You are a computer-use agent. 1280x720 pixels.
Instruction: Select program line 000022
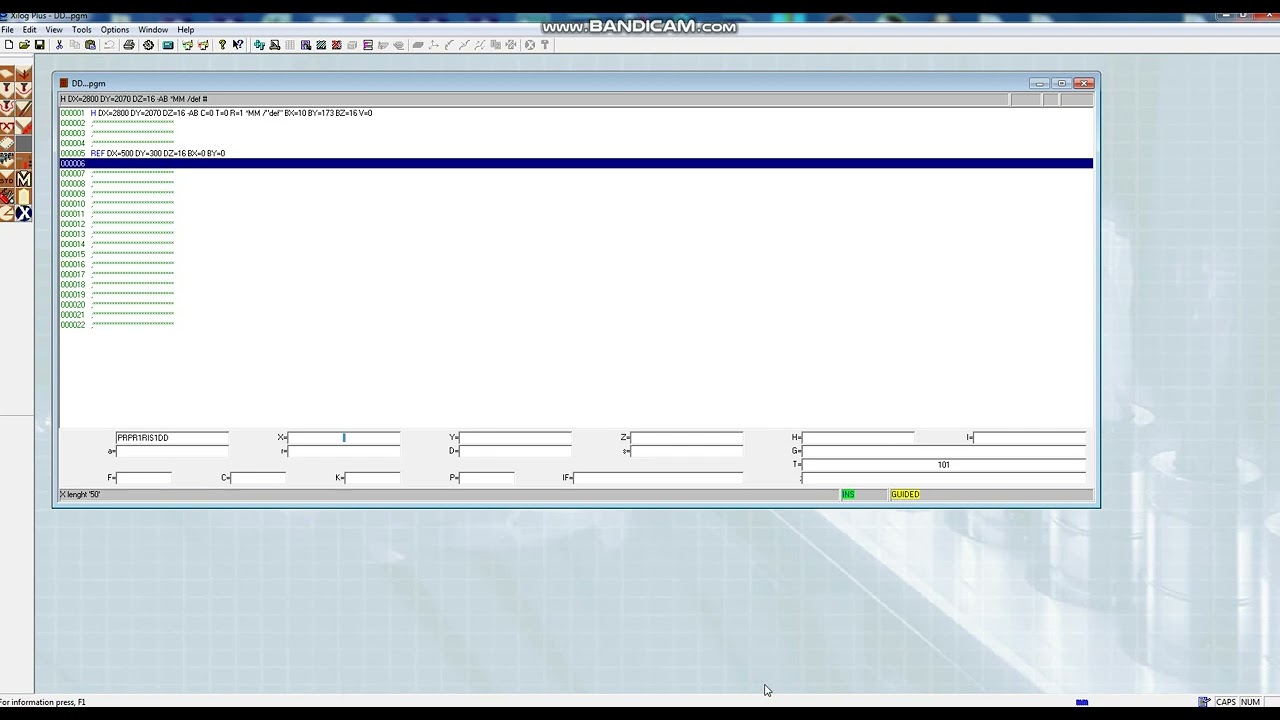tap(576, 324)
